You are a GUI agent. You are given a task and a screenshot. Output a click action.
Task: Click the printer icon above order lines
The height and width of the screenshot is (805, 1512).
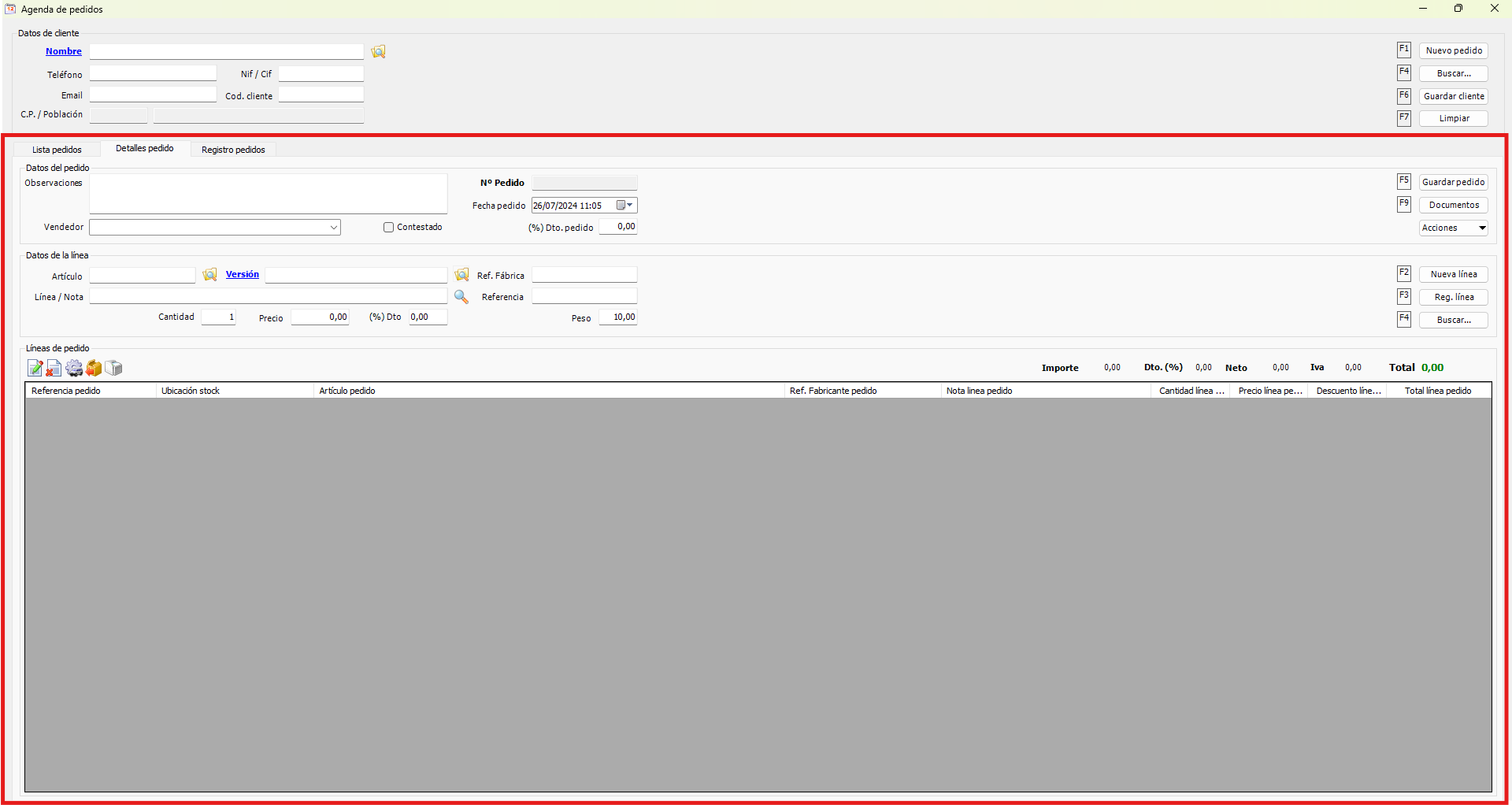point(114,368)
